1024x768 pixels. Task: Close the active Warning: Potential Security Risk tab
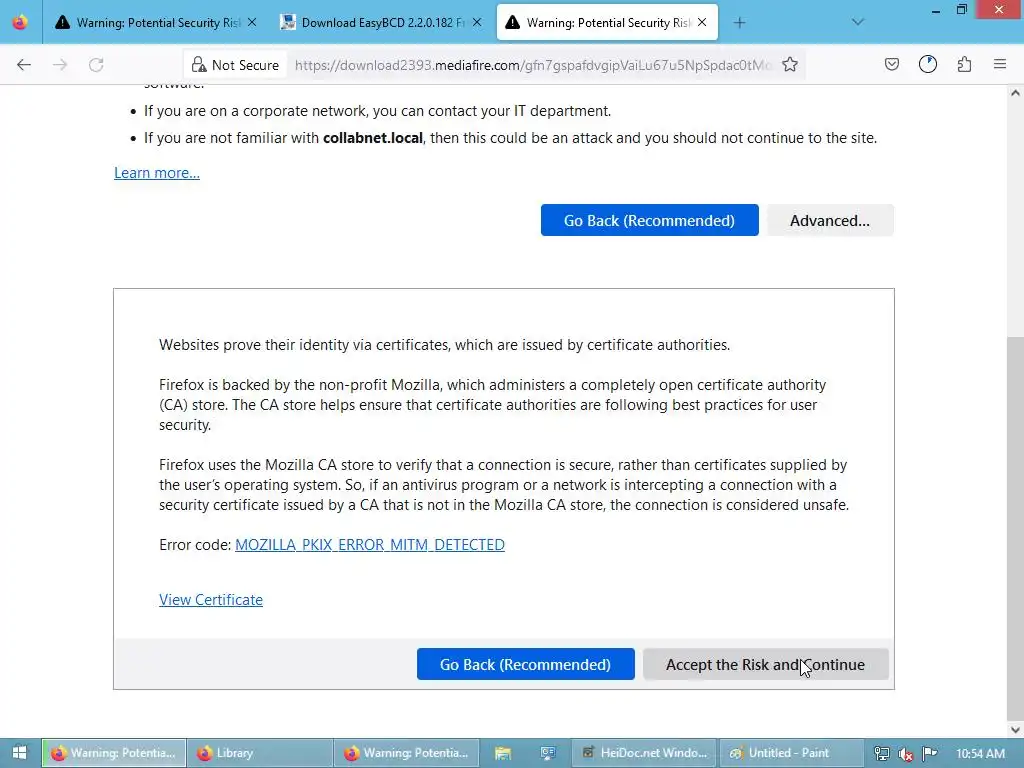click(x=702, y=22)
